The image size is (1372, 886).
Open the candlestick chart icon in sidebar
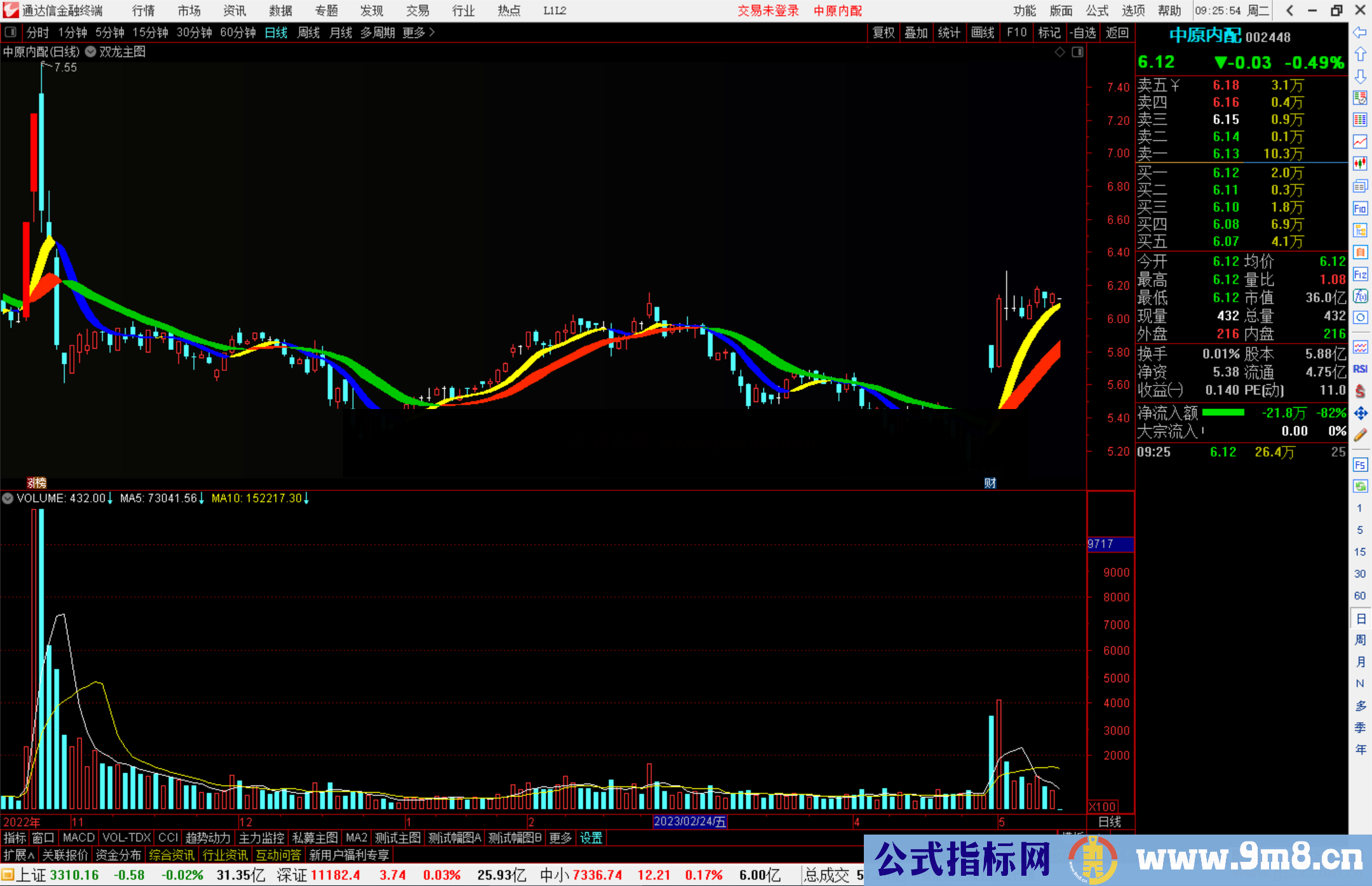pyautogui.click(x=1360, y=164)
